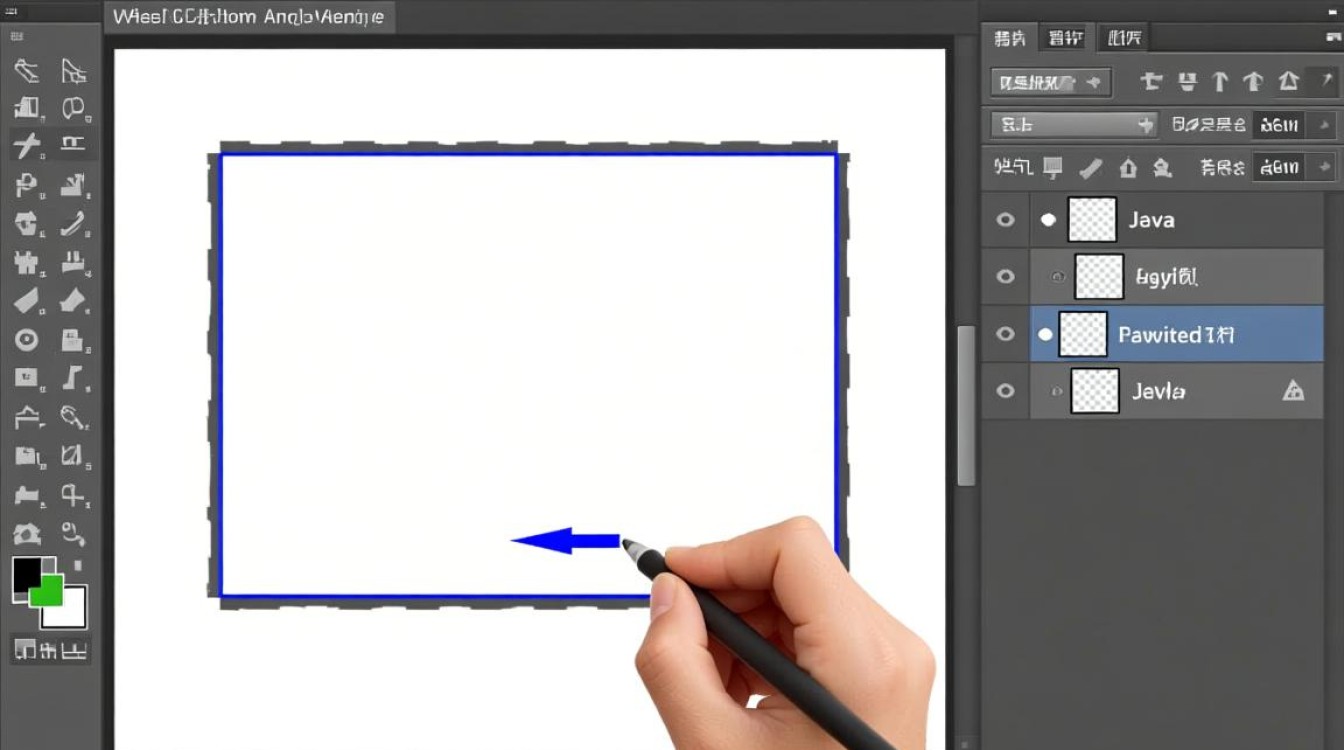Select the open document tab above the canvas
The width and height of the screenshot is (1344, 750).
point(248,17)
